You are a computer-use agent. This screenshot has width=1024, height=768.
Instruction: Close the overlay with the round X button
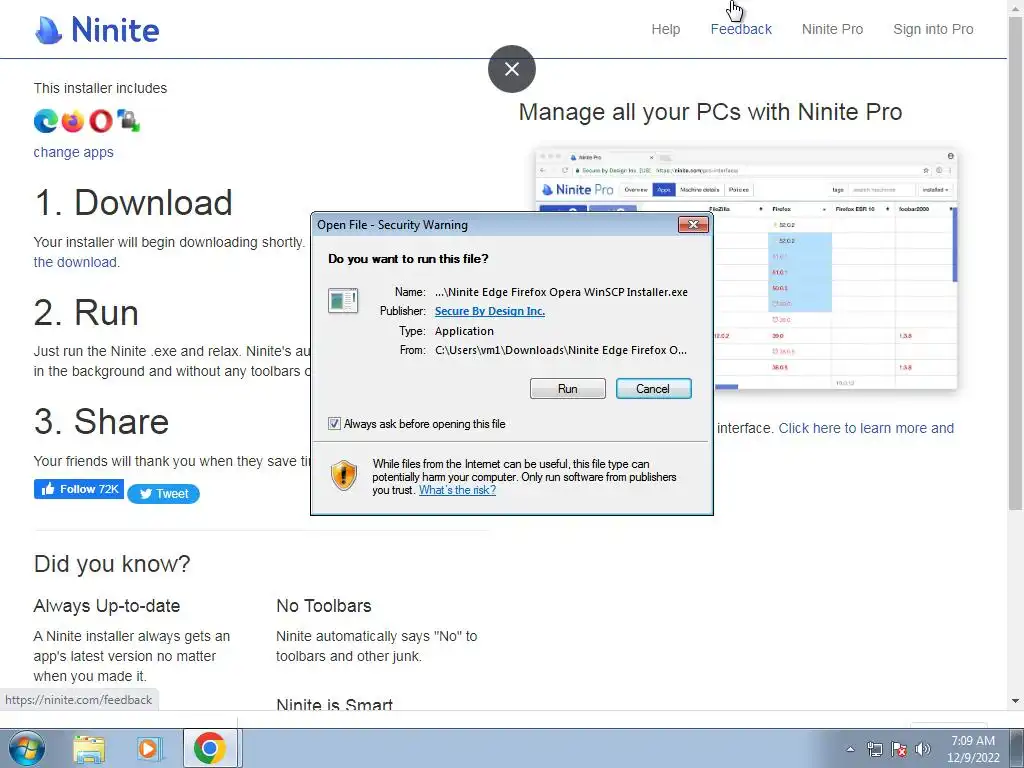point(512,69)
